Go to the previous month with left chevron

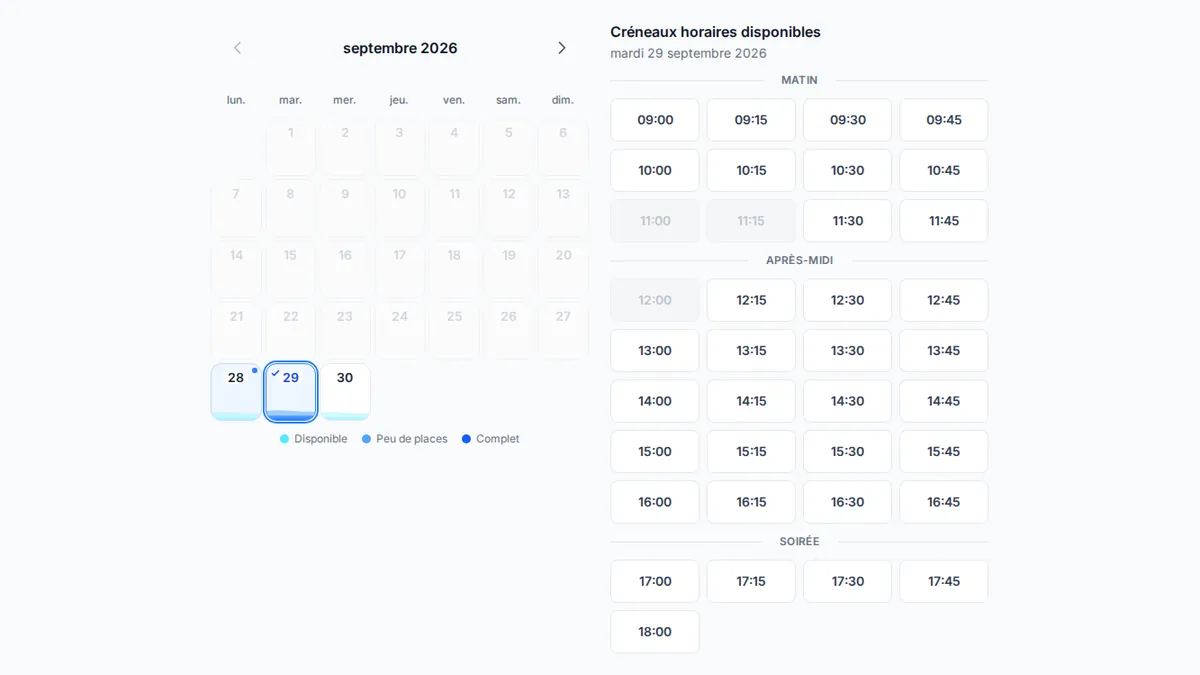237,48
